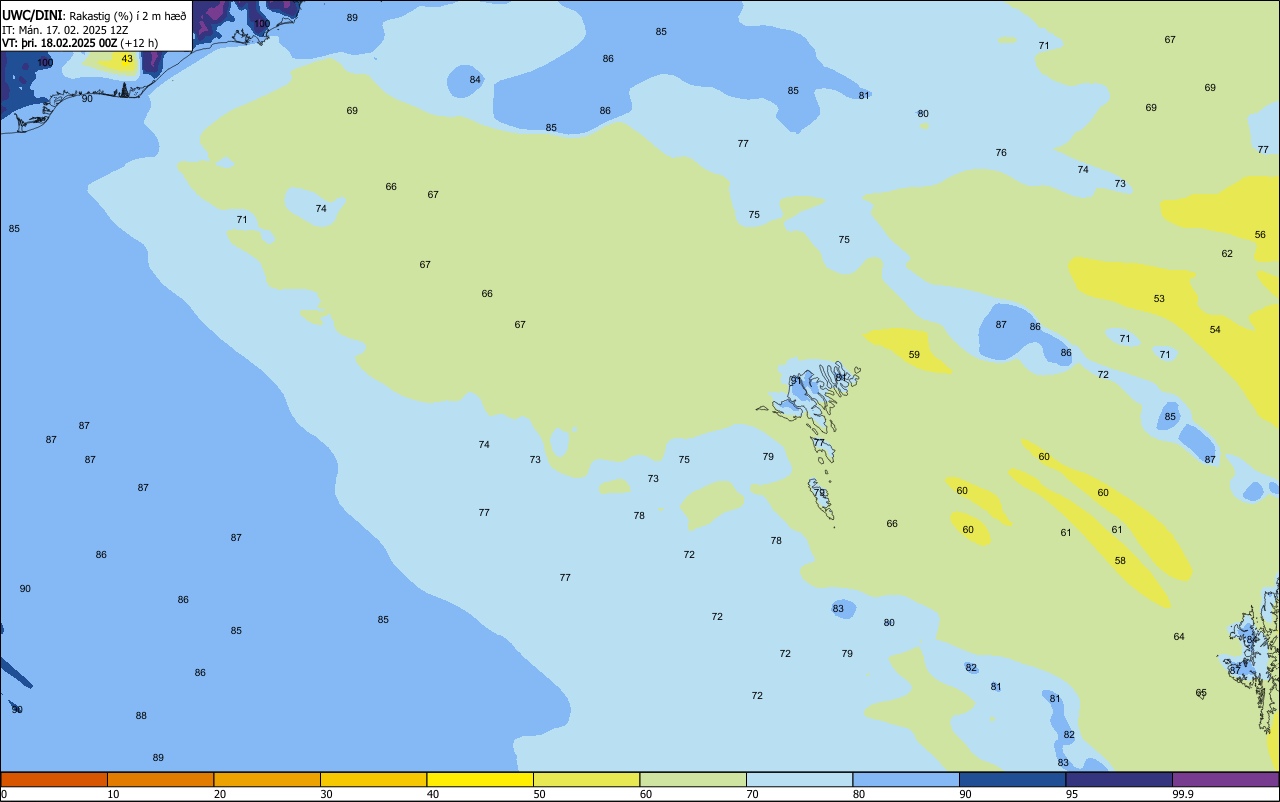Select the yellow-green 50–60 legend swatch
1280x802 pixels.
[586, 779]
